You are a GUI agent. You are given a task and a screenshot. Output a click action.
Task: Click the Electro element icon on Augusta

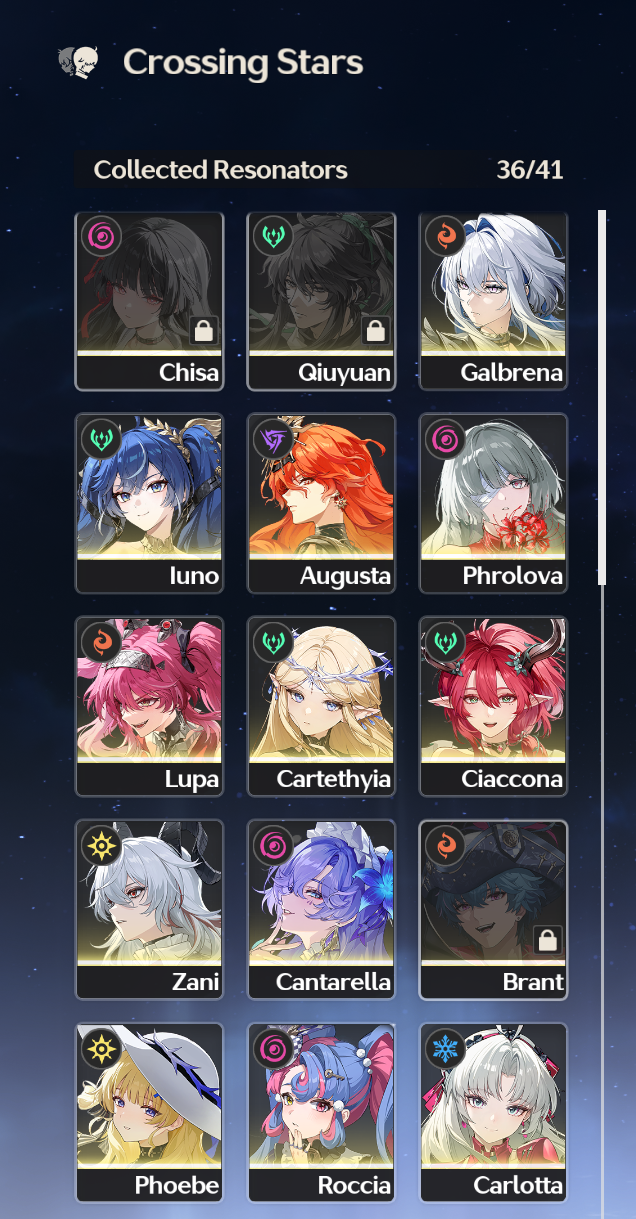tap(272, 439)
